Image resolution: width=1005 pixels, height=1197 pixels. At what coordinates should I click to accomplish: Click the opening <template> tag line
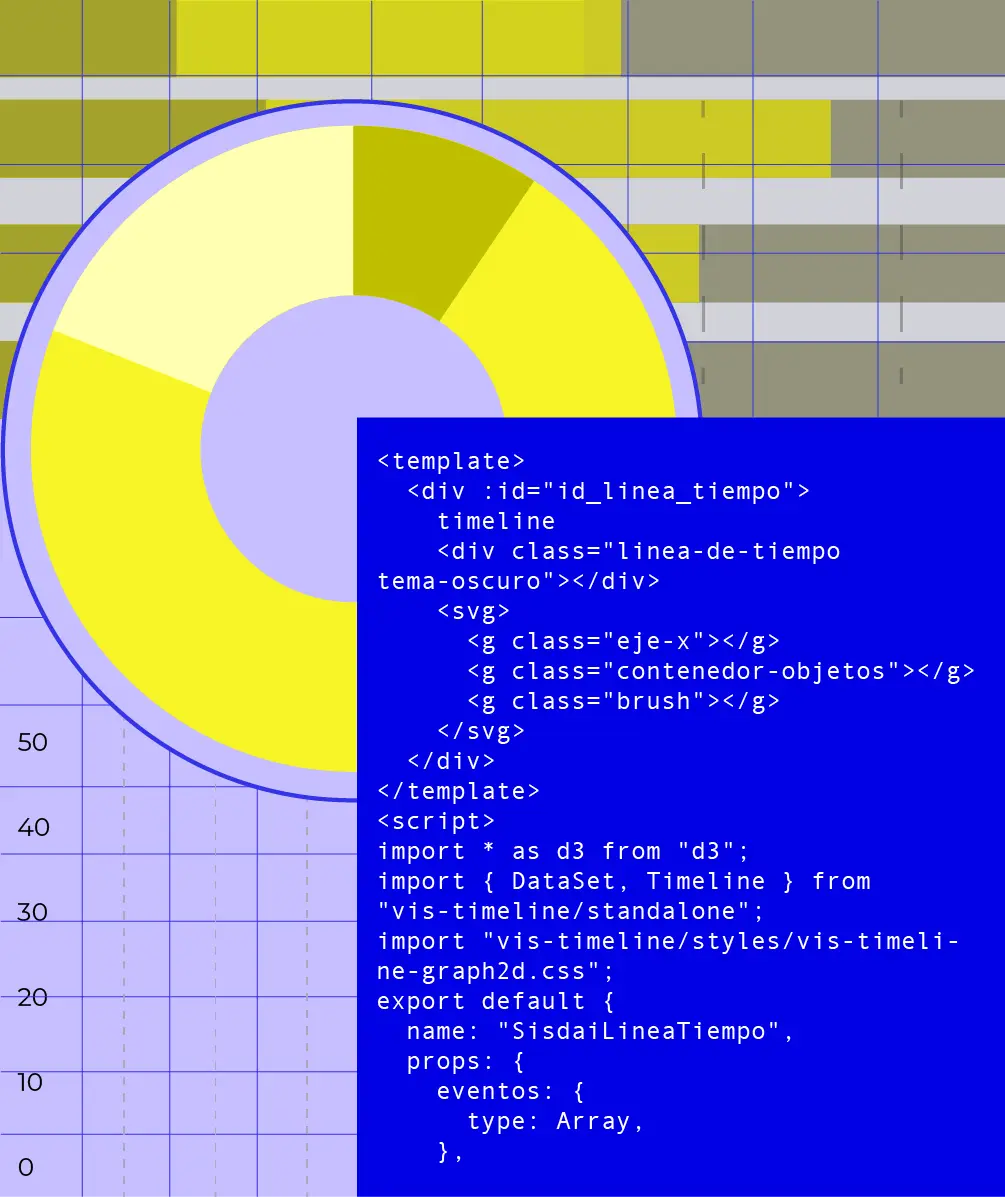coord(451,461)
